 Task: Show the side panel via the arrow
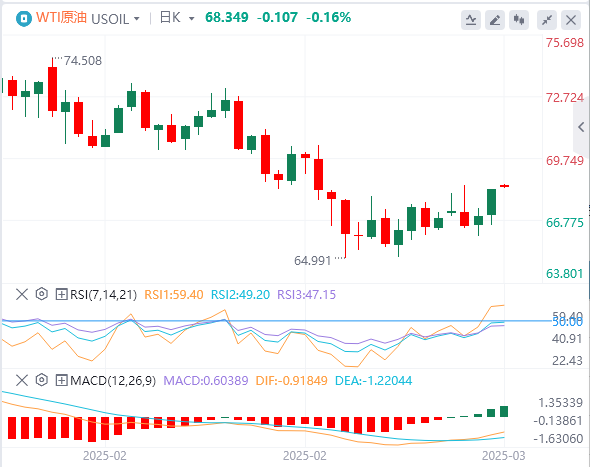pos(581,127)
